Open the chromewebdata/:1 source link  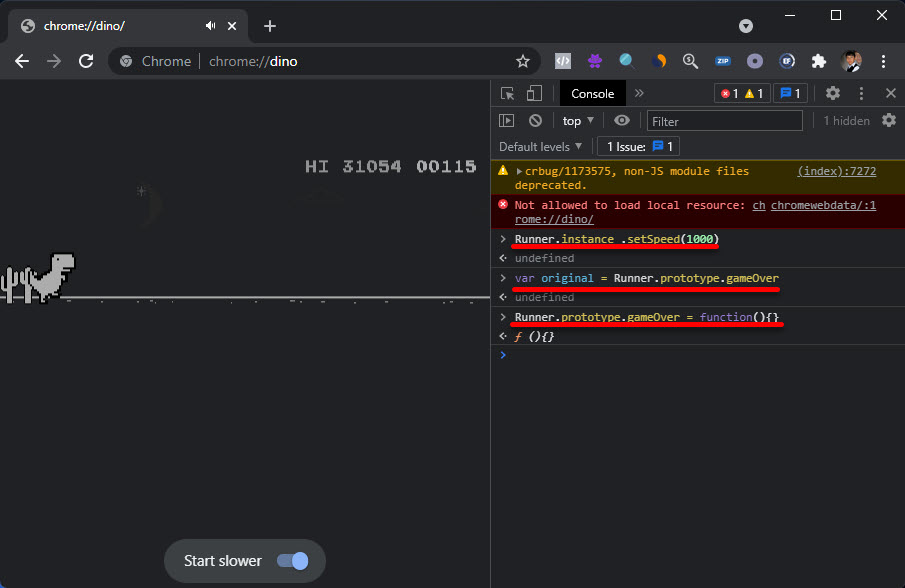[823, 205]
